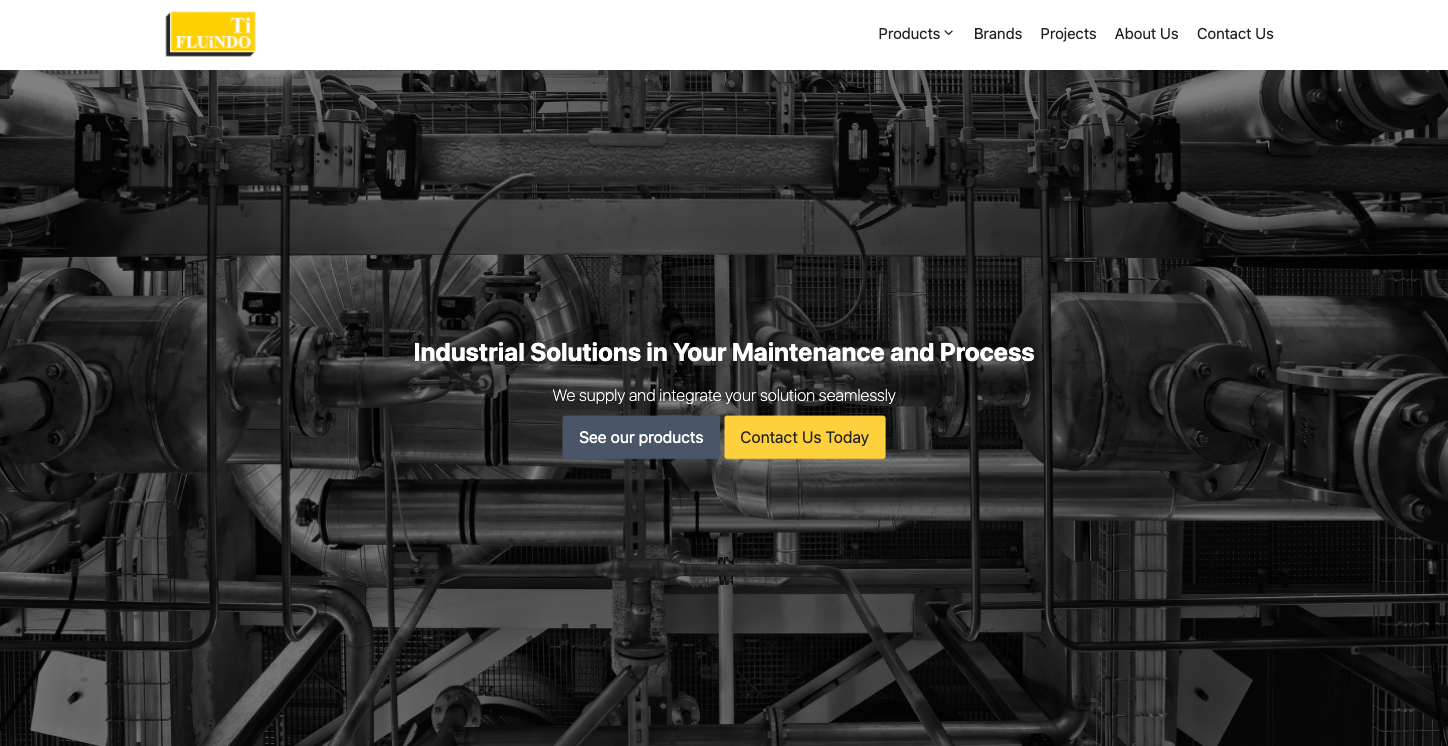The image size is (1448, 746).
Task: Click the hero heading Industrial Solutions text
Action: click(x=724, y=352)
